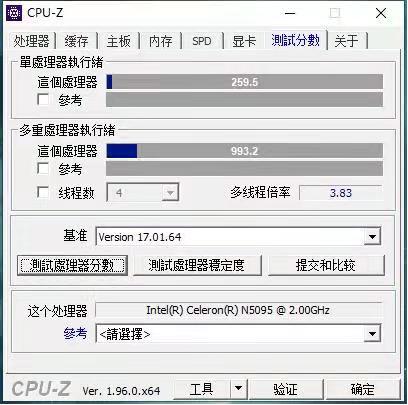This screenshot has height=405, width=408.
Task: Click the multi-thread score progress bar
Action: [245, 151]
